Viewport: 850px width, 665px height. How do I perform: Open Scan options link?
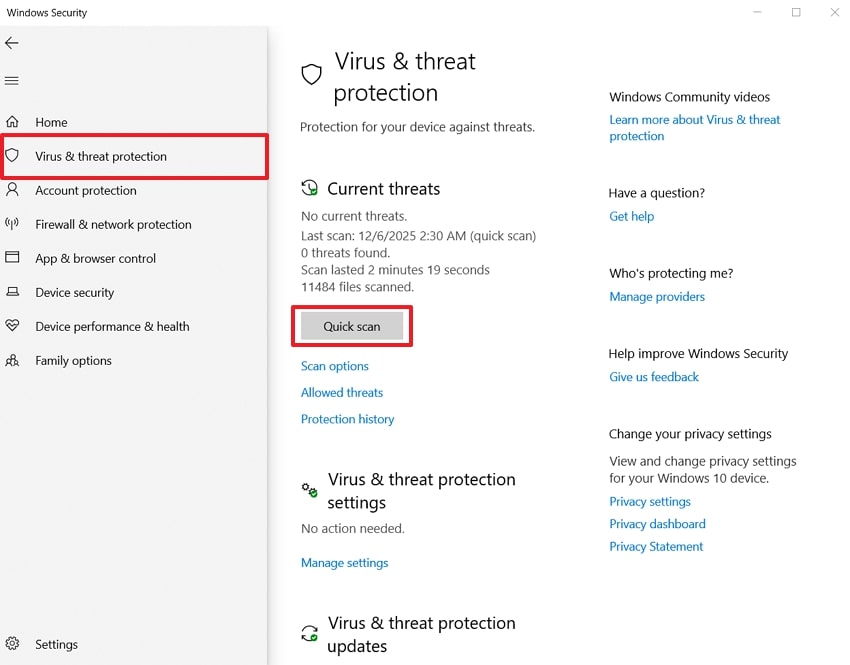335,366
